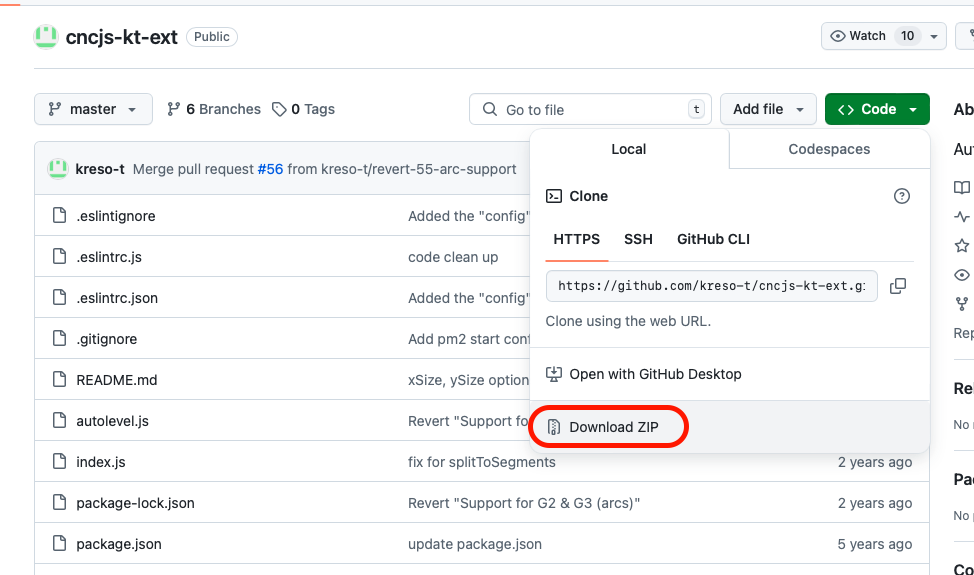Expand the Watch dropdown arrow
This screenshot has width=974, height=575.
(934, 37)
